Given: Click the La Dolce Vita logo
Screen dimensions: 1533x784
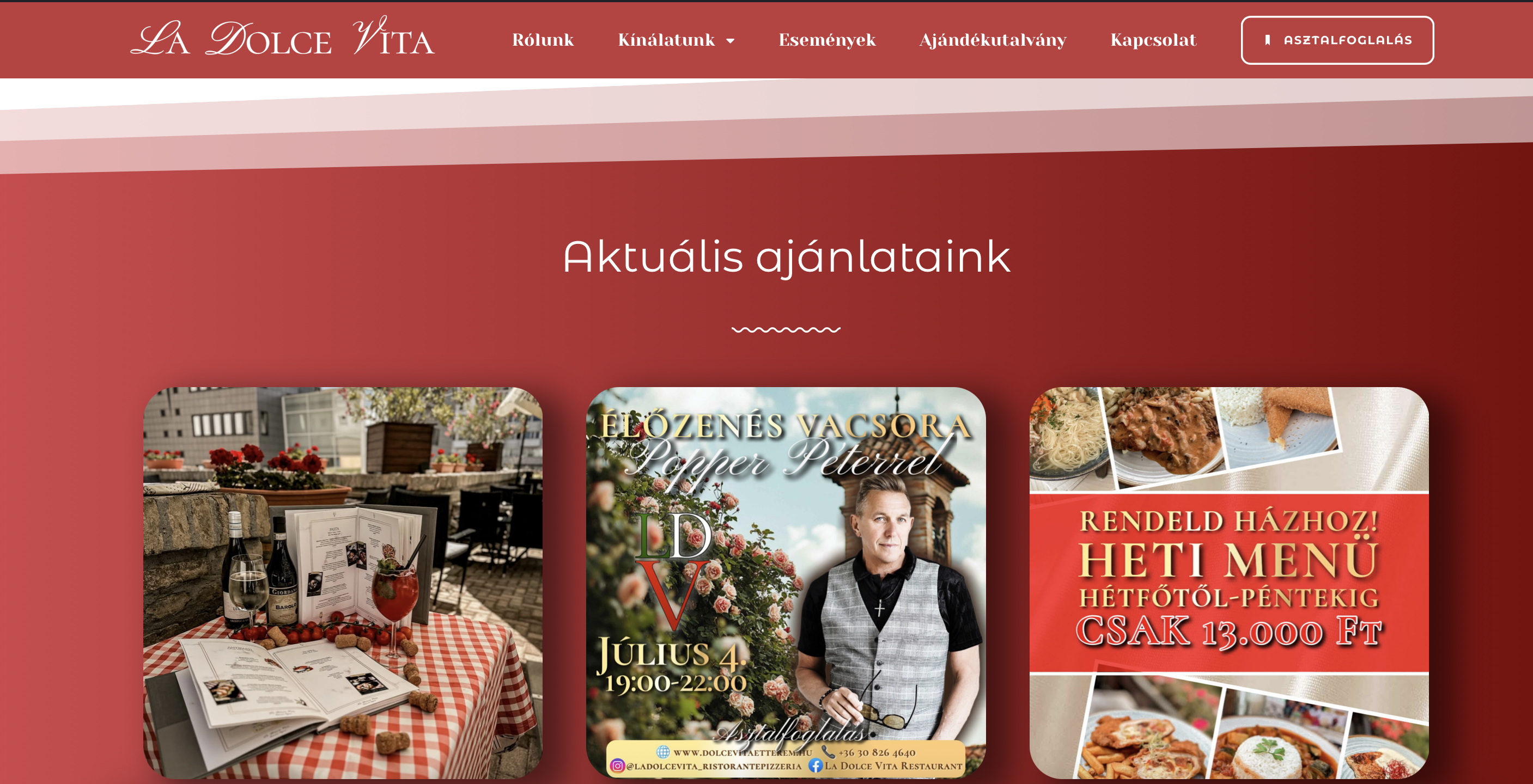Looking at the screenshot, I should pos(283,37).
